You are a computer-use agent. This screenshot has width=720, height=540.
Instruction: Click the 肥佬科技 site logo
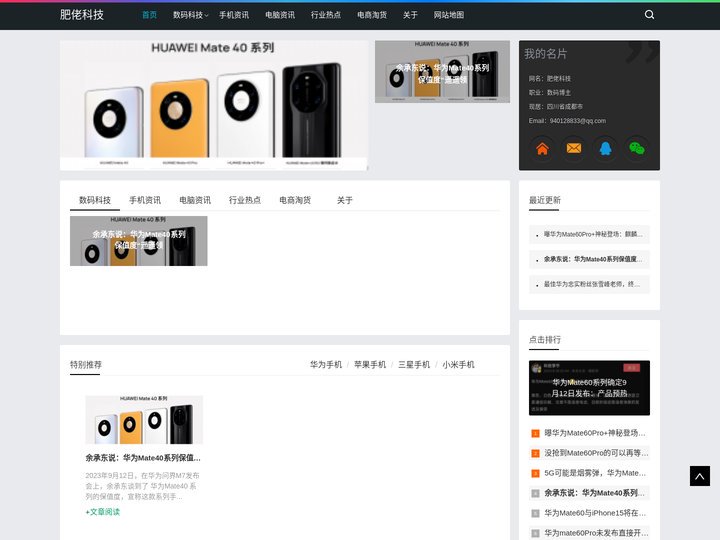pos(82,15)
